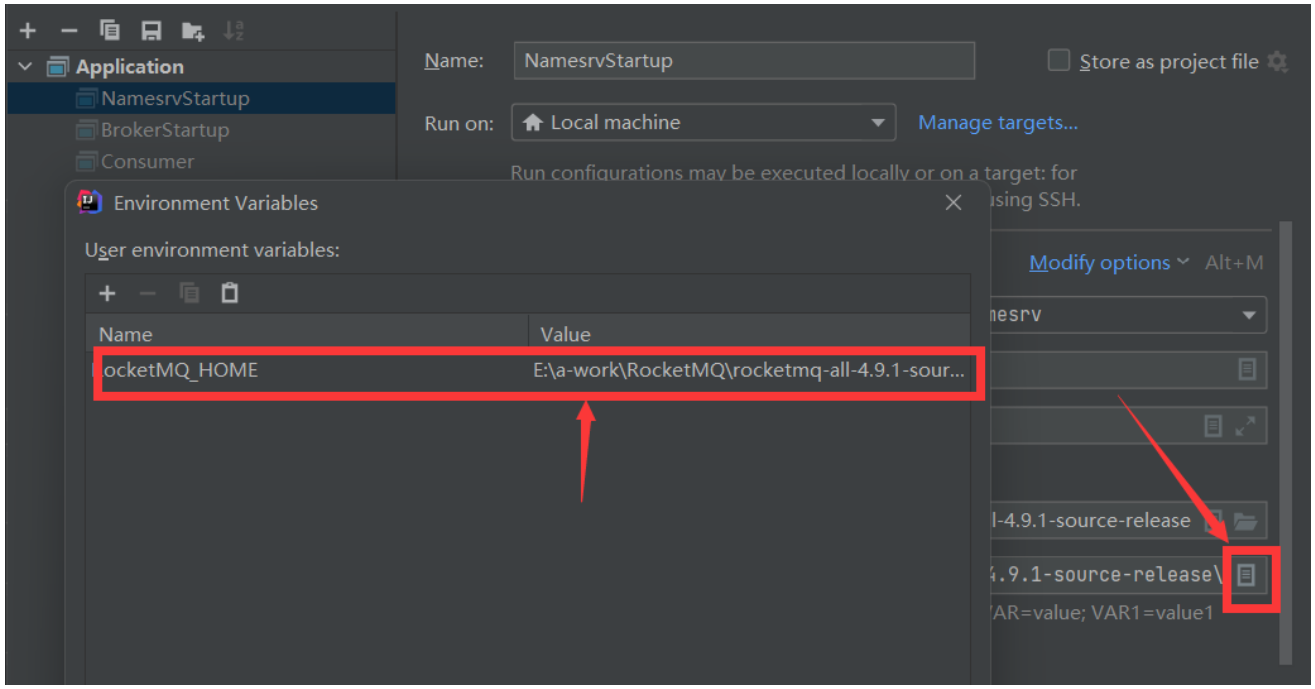Open the Run on Local machine dropdown
The width and height of the screenshot is (1315, 689).
point(704,123)
